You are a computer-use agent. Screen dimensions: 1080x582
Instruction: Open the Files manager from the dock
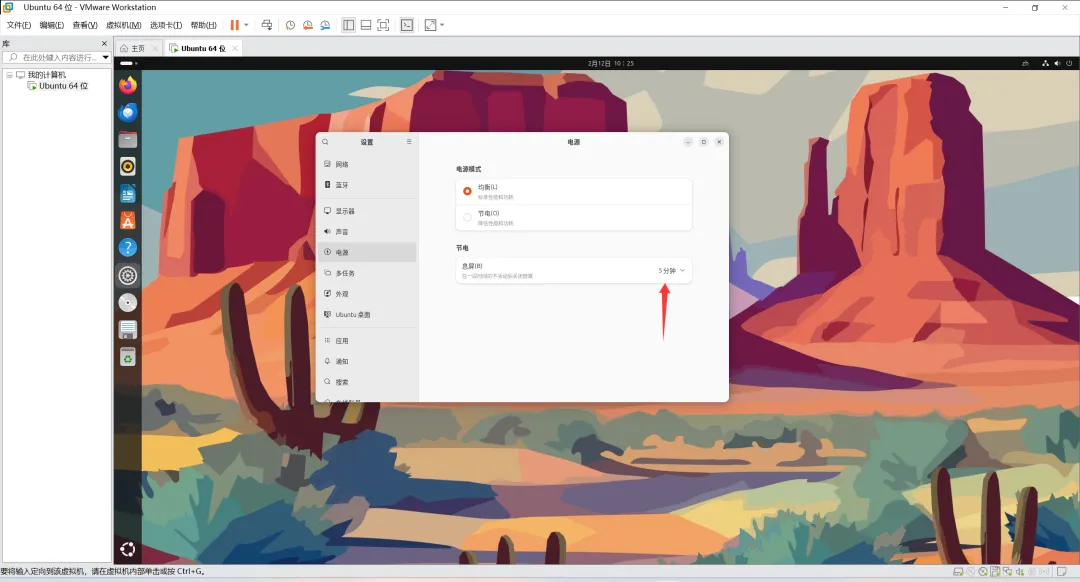point(127,140)
